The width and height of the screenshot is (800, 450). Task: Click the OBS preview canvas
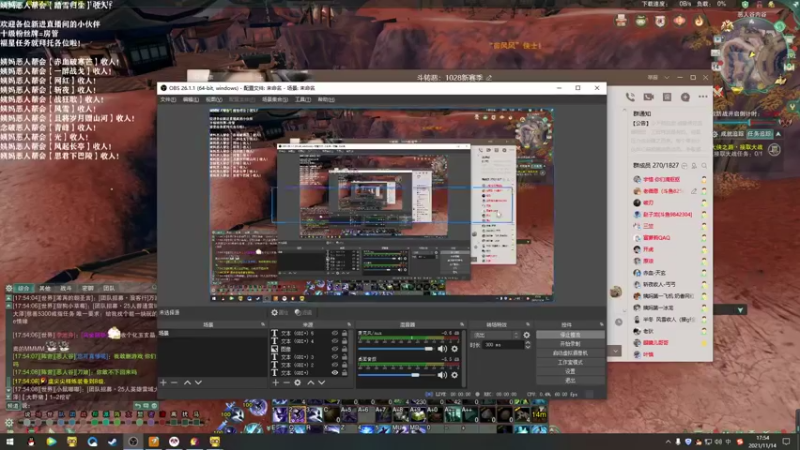[x=382, y=204]
